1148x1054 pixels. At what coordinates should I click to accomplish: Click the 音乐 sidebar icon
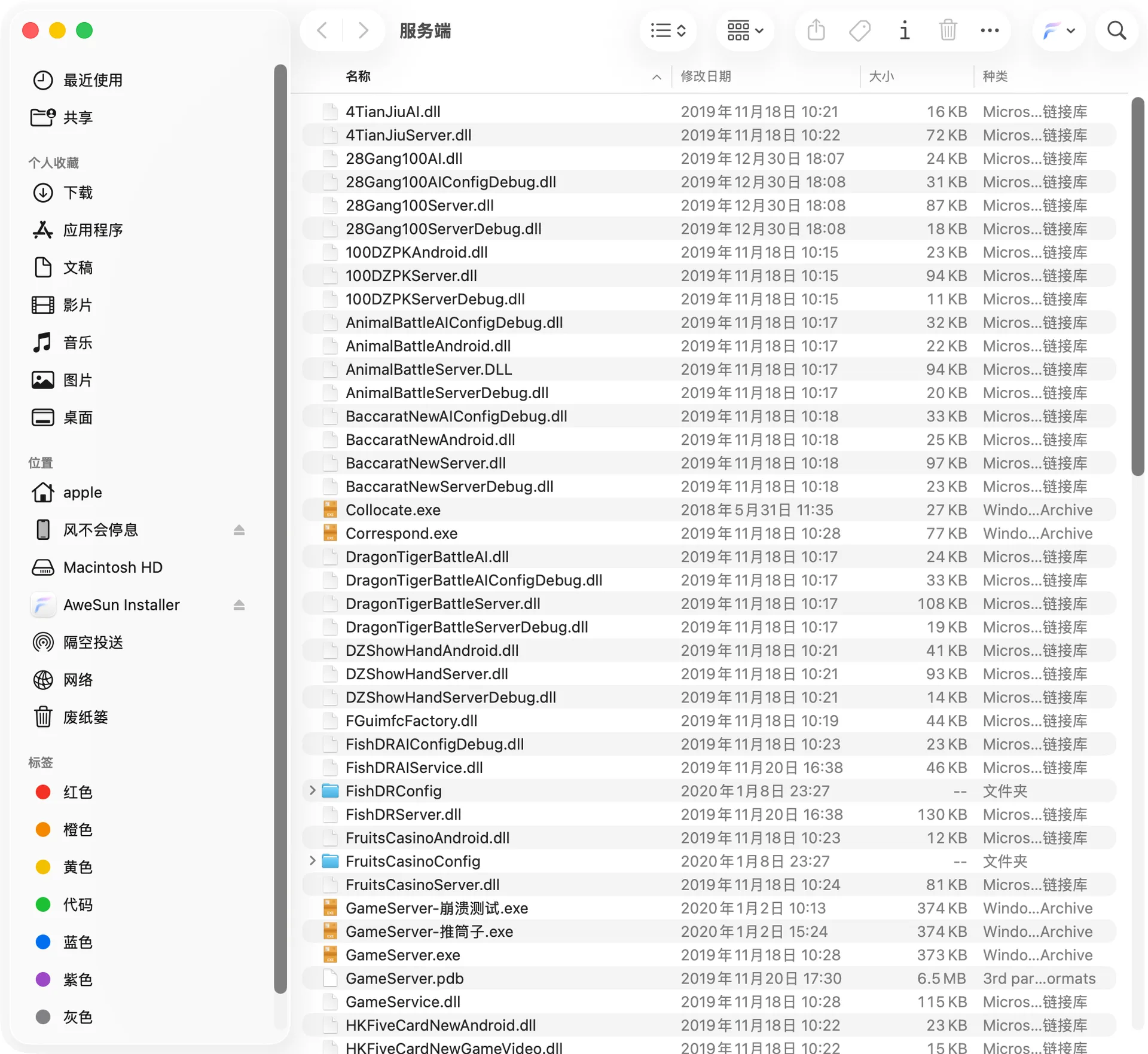click(42, 343)
